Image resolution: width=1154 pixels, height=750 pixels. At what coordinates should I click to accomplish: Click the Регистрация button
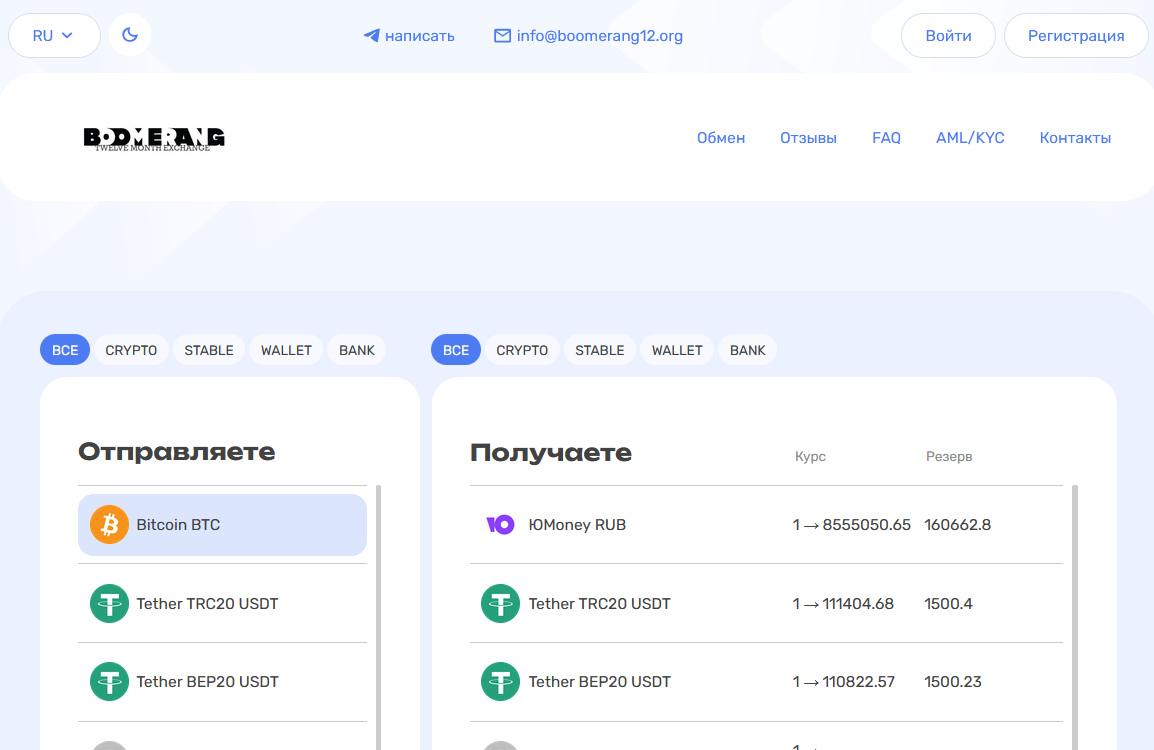pos(1076,36)
